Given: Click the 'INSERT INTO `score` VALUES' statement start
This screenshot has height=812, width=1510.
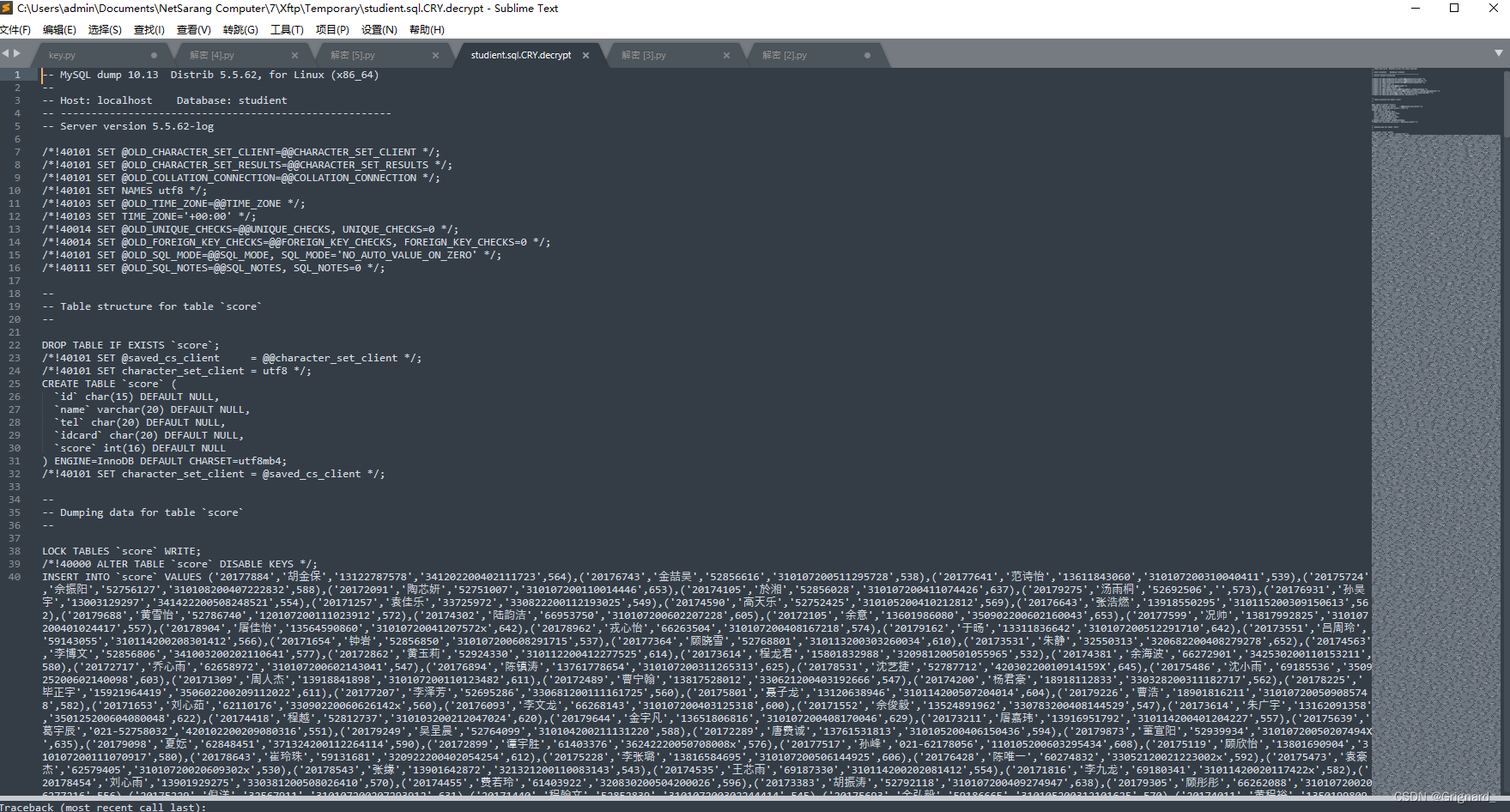Looking at the screenshot, I should pyautogui.click(x=122, y=577).
